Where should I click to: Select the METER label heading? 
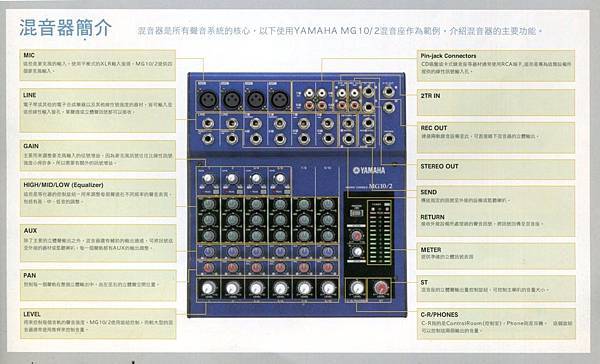click(431, 250)
